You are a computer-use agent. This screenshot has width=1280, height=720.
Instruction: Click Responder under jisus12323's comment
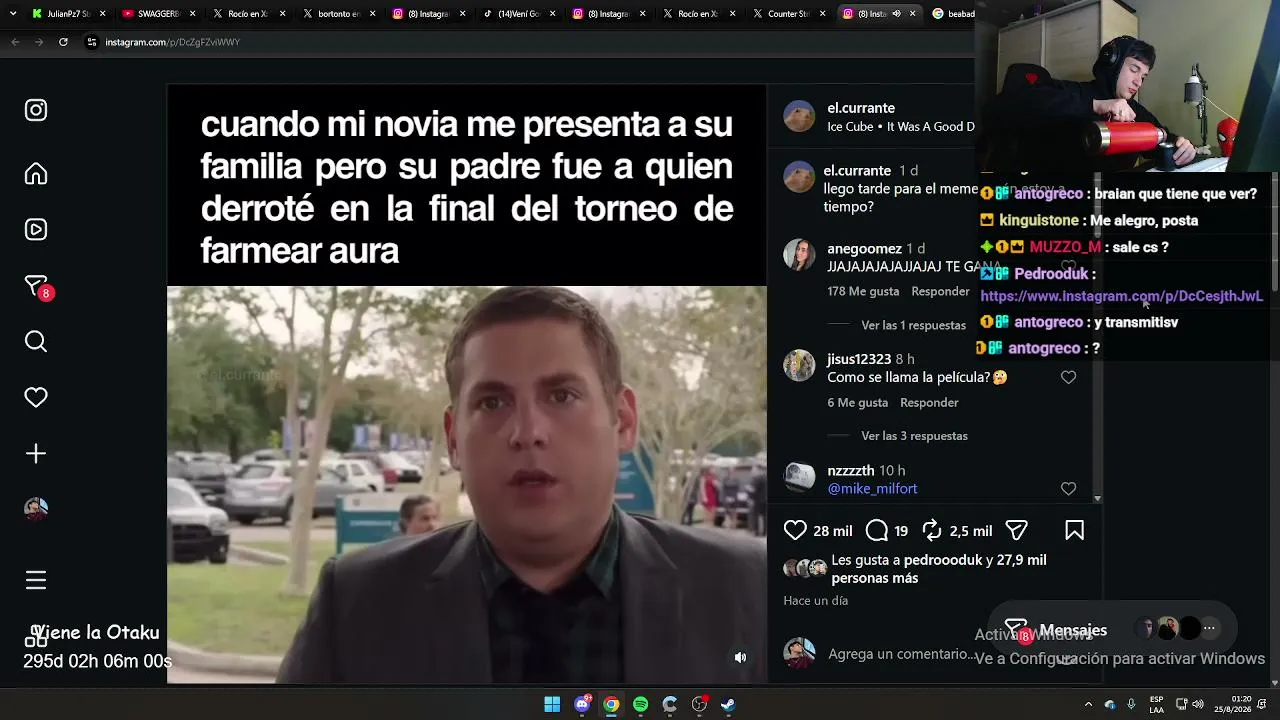coord(929,402)
